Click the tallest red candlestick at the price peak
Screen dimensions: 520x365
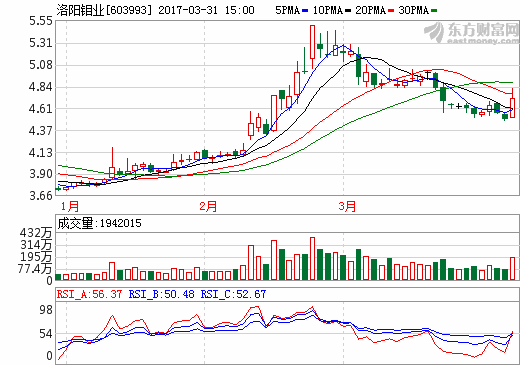click(312, 42)
